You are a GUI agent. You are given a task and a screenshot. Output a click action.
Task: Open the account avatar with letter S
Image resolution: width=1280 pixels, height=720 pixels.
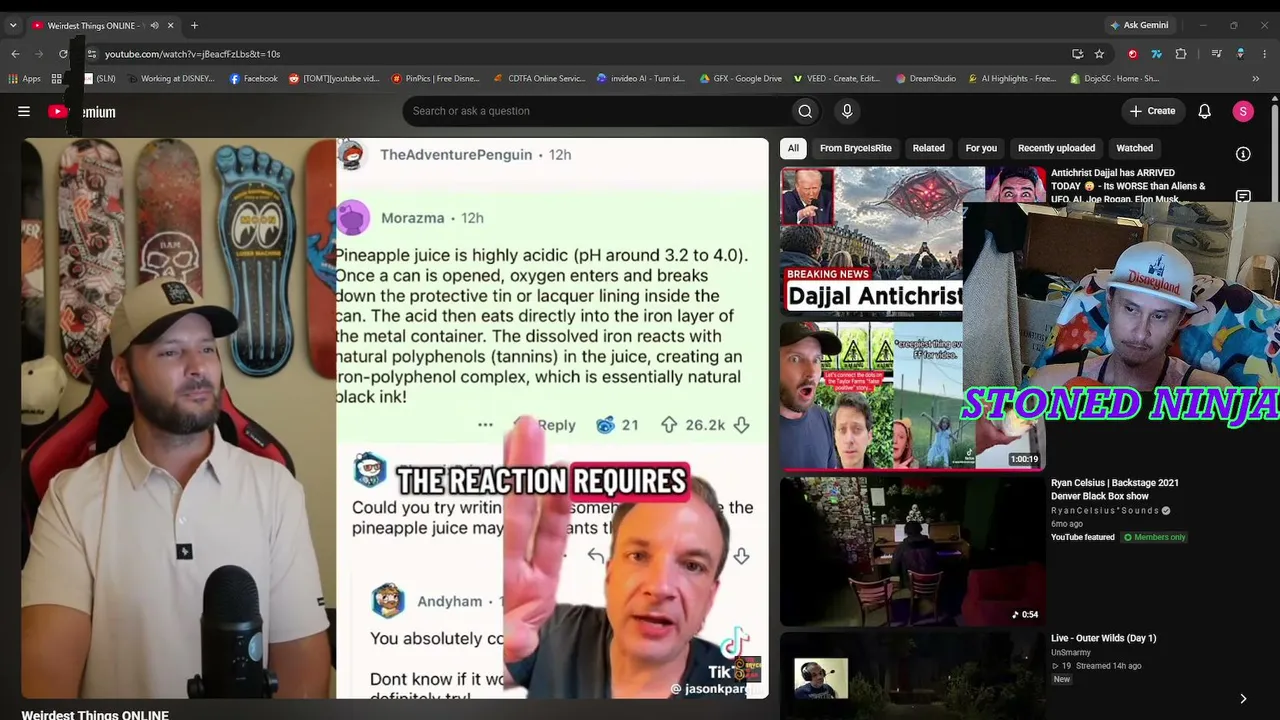tap(1243, 112)
